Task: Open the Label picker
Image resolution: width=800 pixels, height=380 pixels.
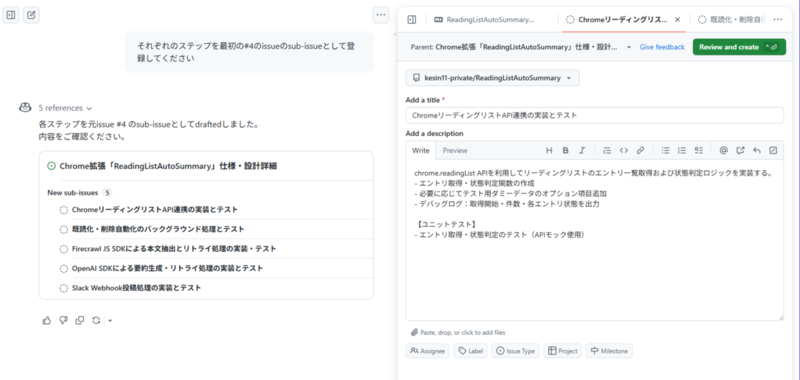Action: (470, 351)
